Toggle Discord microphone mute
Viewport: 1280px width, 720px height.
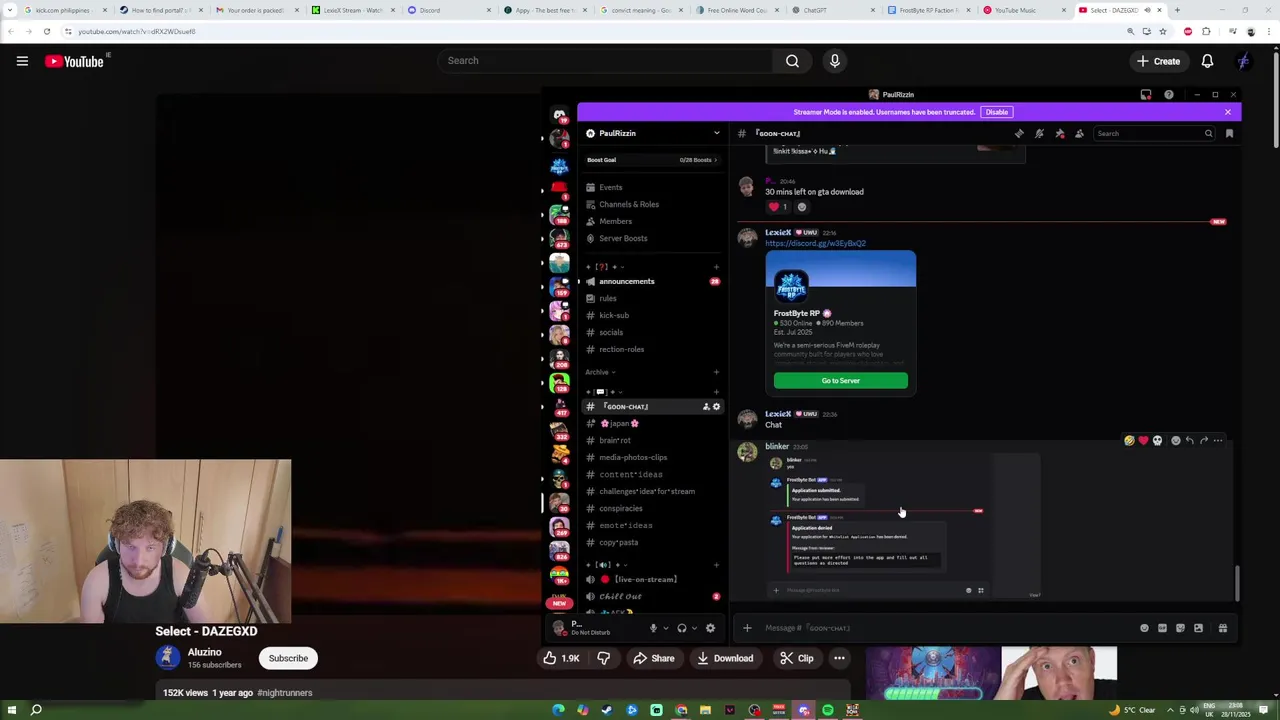pos(653,628)
